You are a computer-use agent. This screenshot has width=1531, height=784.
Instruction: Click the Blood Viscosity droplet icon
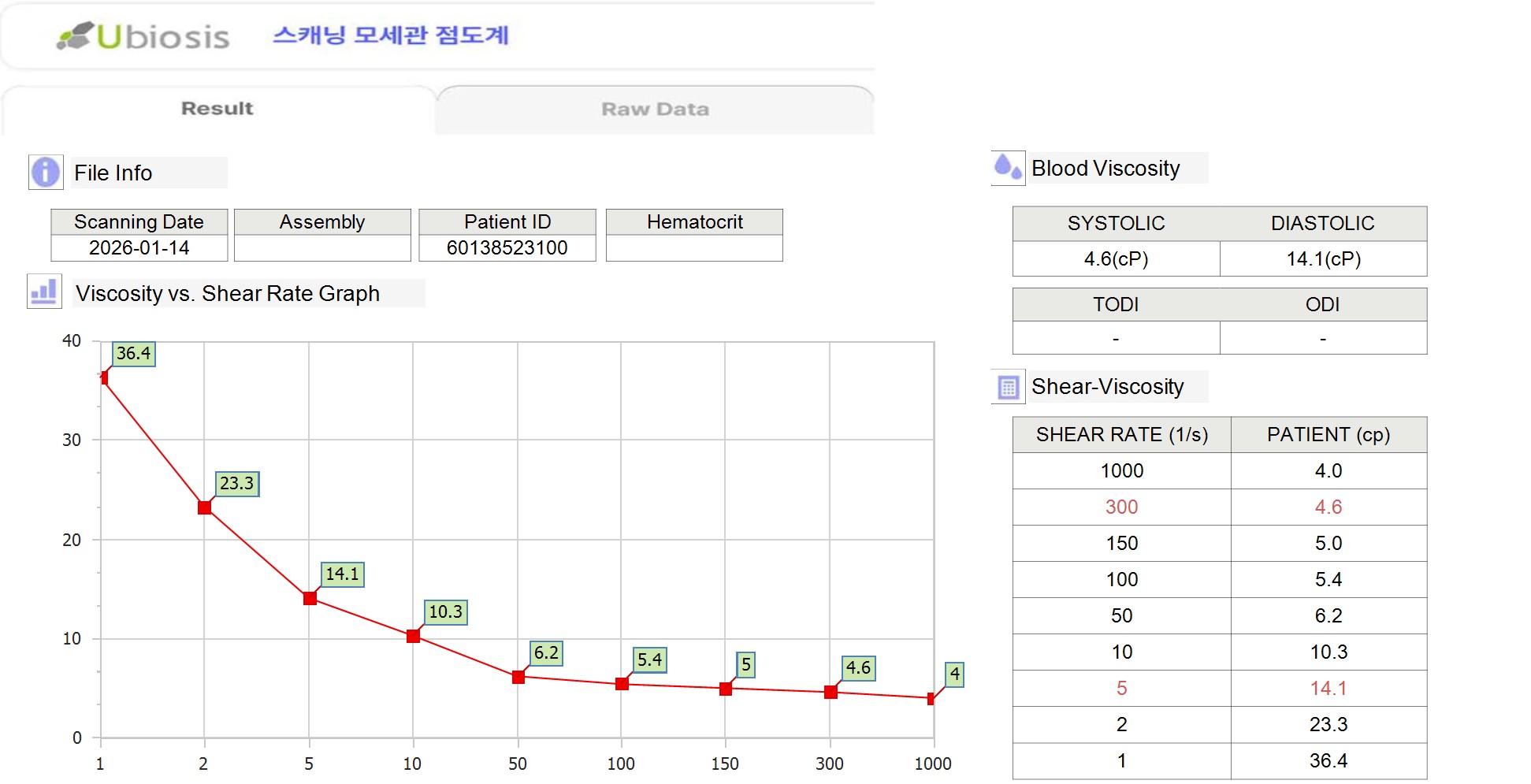click(1008, 168)
